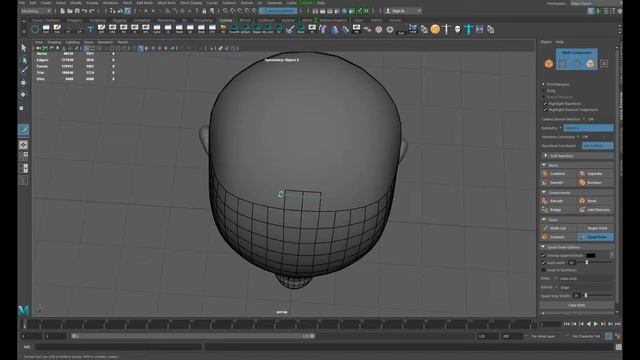The image size is (640, 360).
Task: Click the Combine mesh button
Action: pyautogui.click(x=558, y=173)
